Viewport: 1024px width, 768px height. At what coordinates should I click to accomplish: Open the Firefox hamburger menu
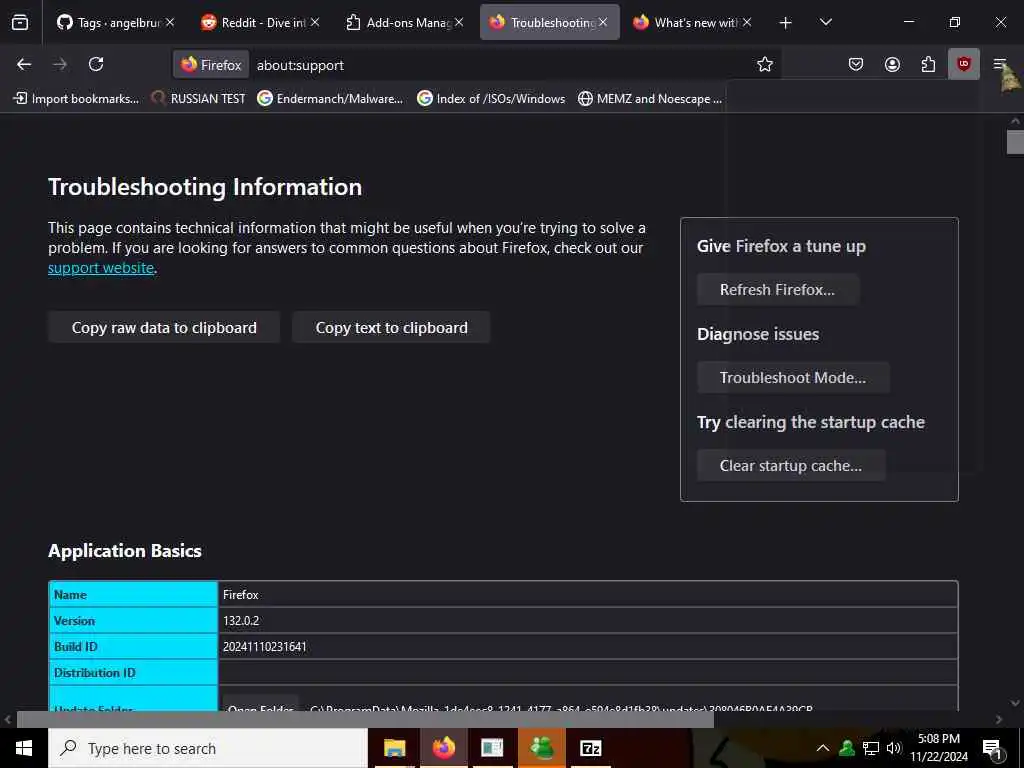tap(1000, 64)
